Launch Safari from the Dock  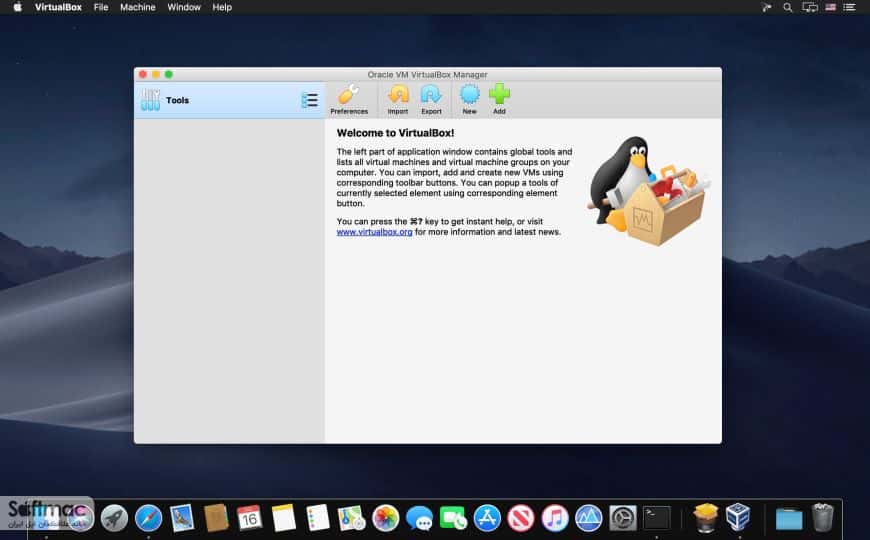click(x=148, y=518)
